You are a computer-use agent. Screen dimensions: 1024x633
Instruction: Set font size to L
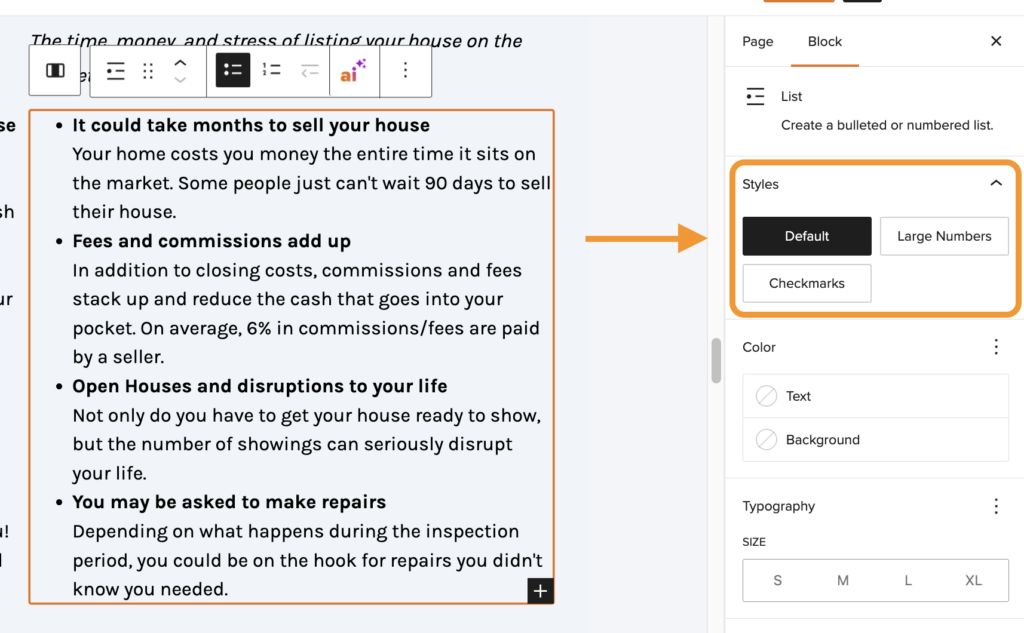click(x=908, y=580)
